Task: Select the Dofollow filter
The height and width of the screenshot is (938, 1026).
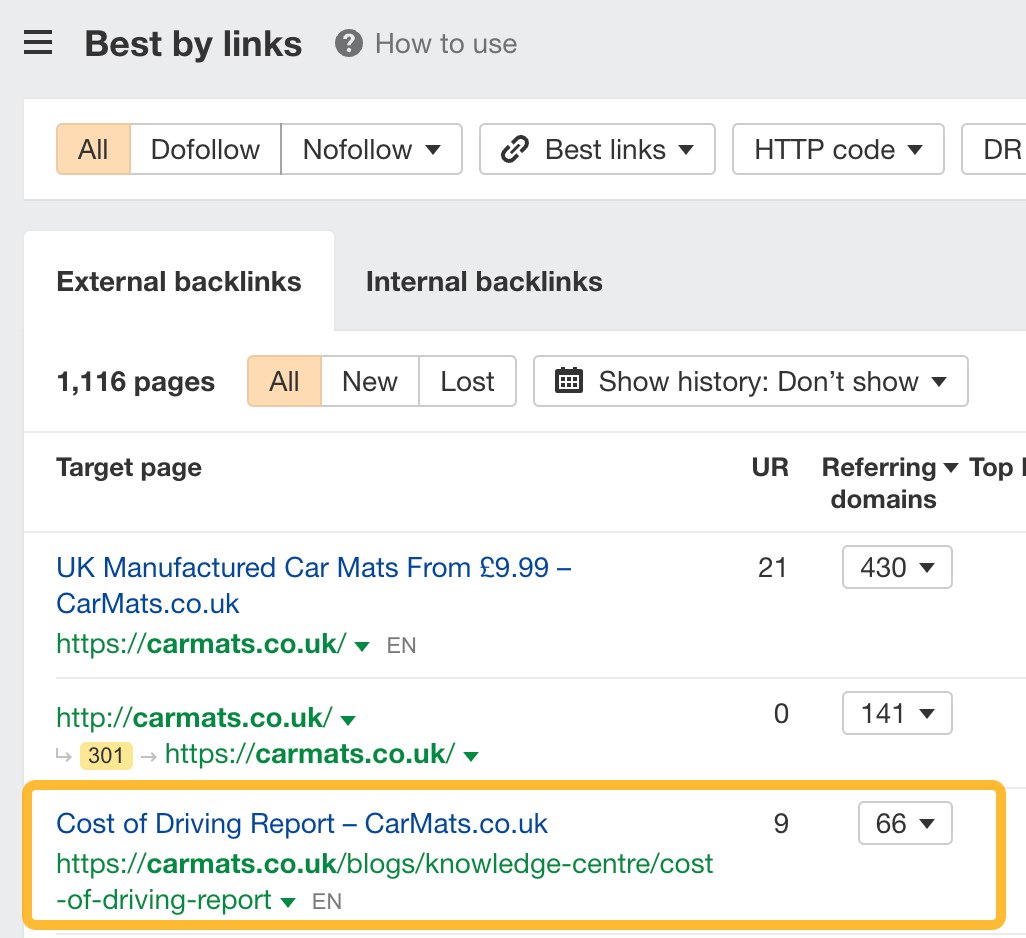Action: [x=204, y=149]
